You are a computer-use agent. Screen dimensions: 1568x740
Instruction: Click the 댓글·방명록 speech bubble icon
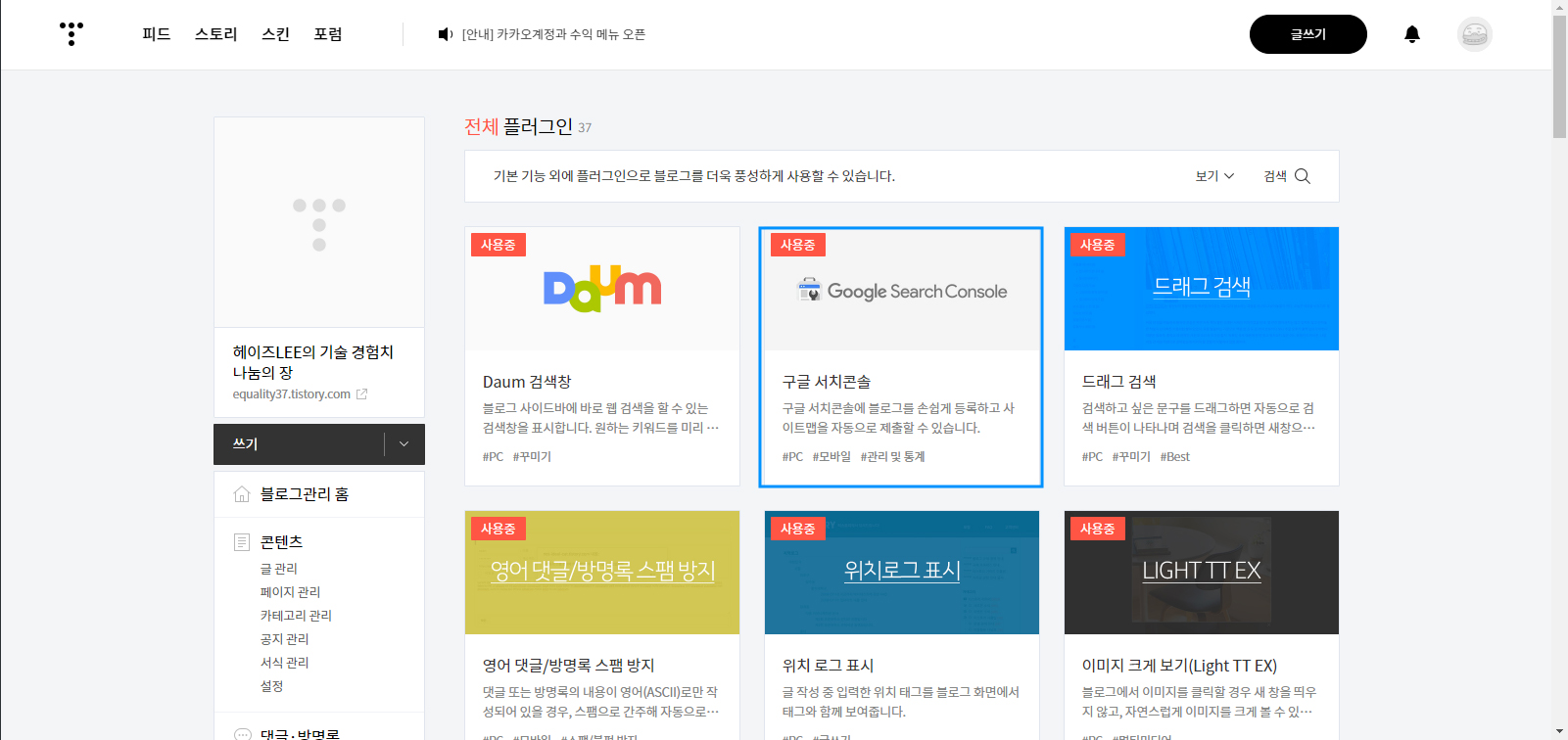click(242, 734)
